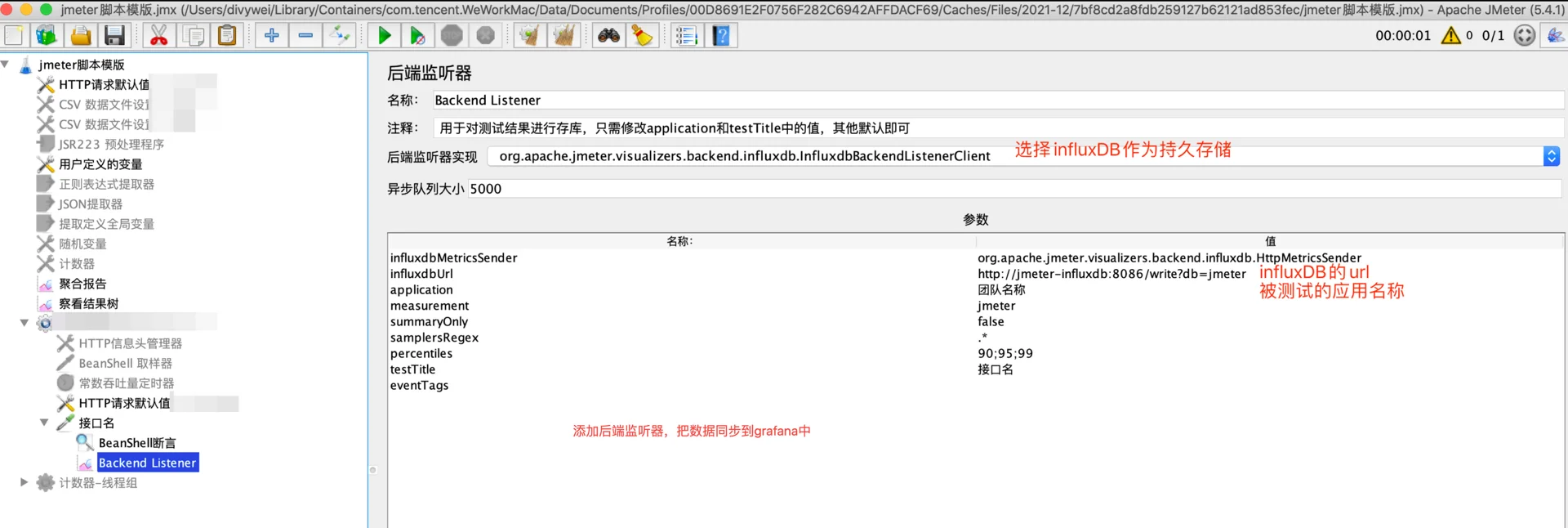Save the test plan with floppy icon
This screenshot has width=1568, height=528.
pyautogui.click(x=114, y=35)
